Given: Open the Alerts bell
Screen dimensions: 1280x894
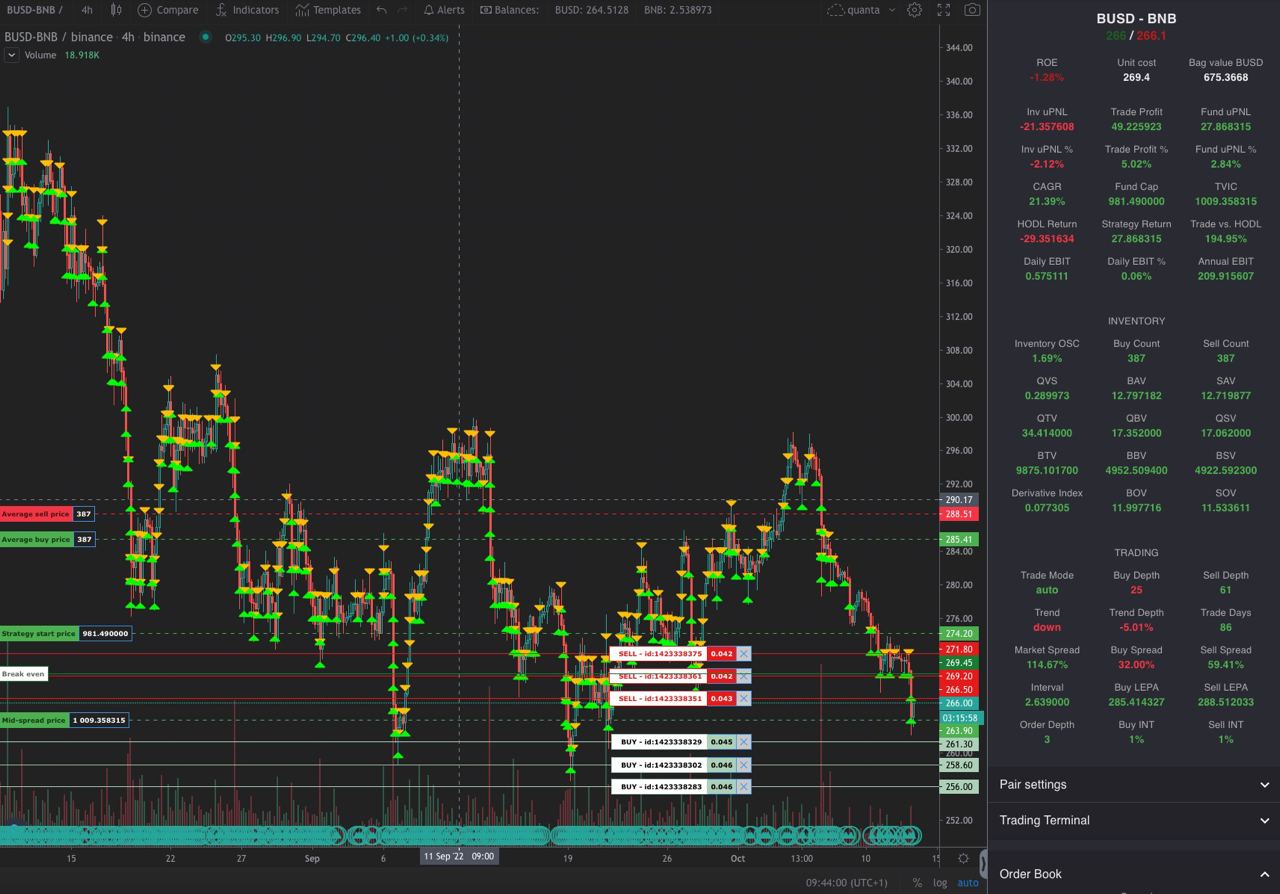Looking at the screenshot, I should [x=444, y=10].
